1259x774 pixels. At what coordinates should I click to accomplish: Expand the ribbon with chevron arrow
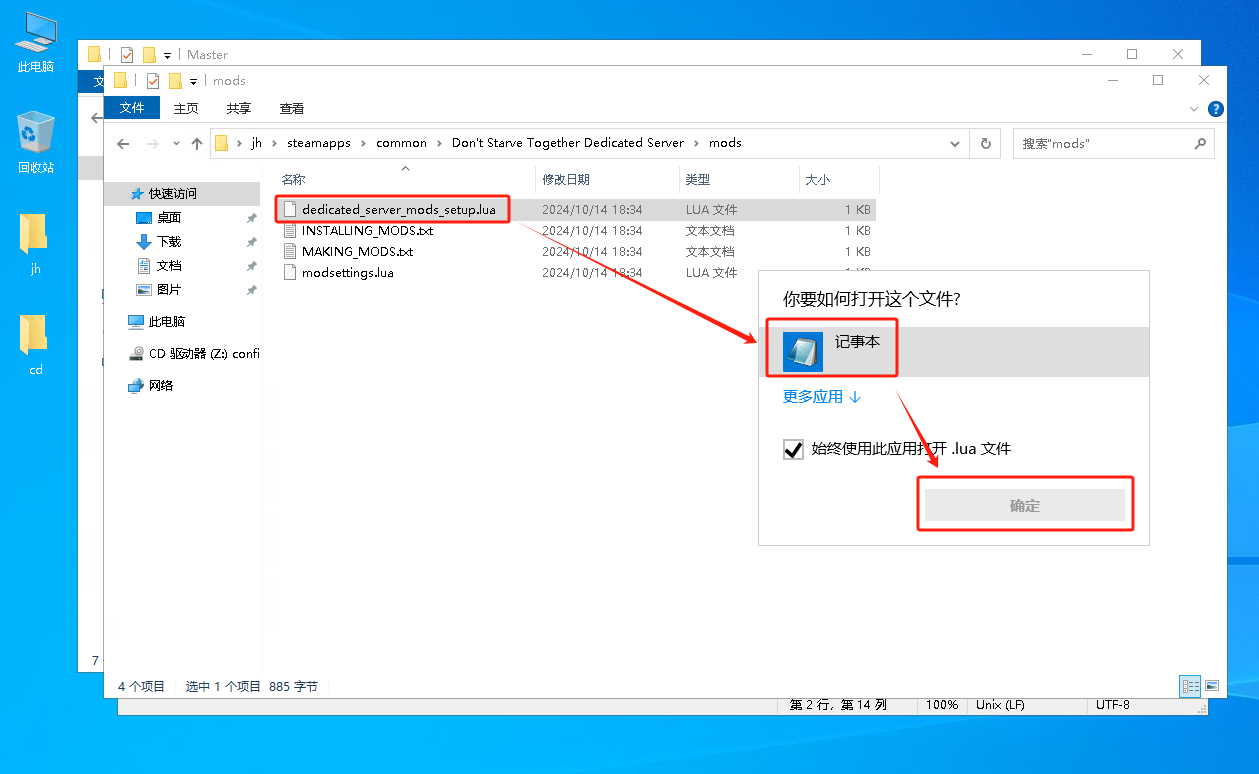(x=1194, y=108)
